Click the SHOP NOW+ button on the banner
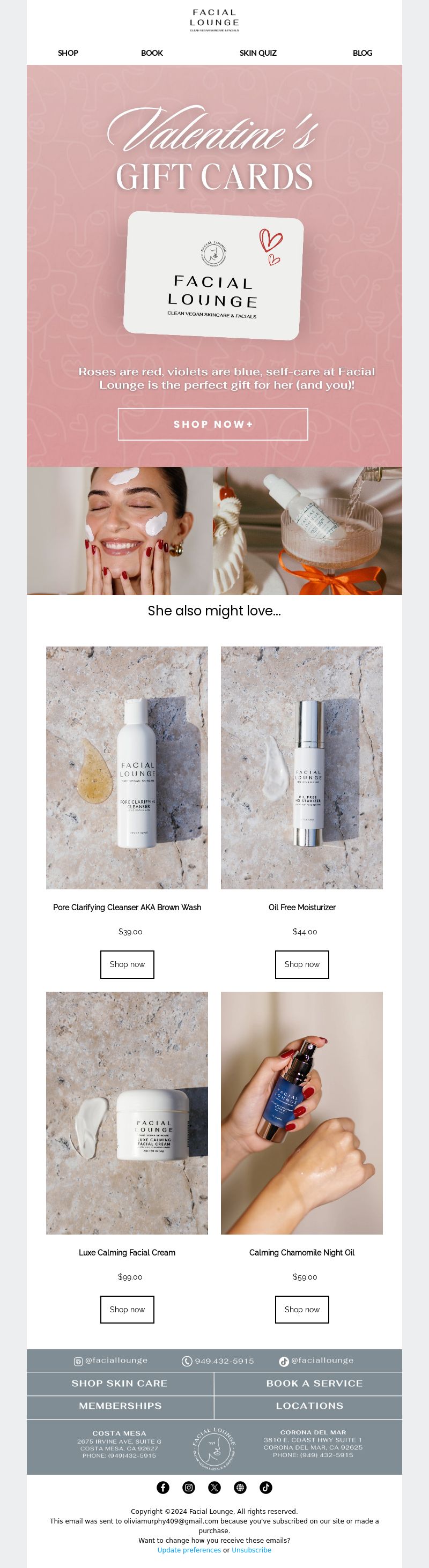The height and width of the screenshot is (1568, 429). [x=213, y=424]
